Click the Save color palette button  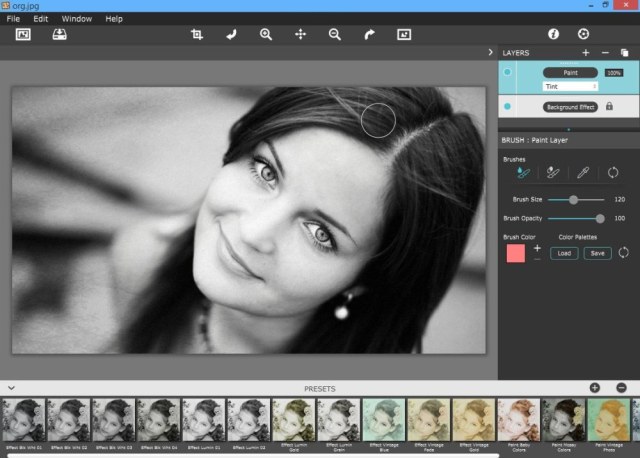coord(597,253)
